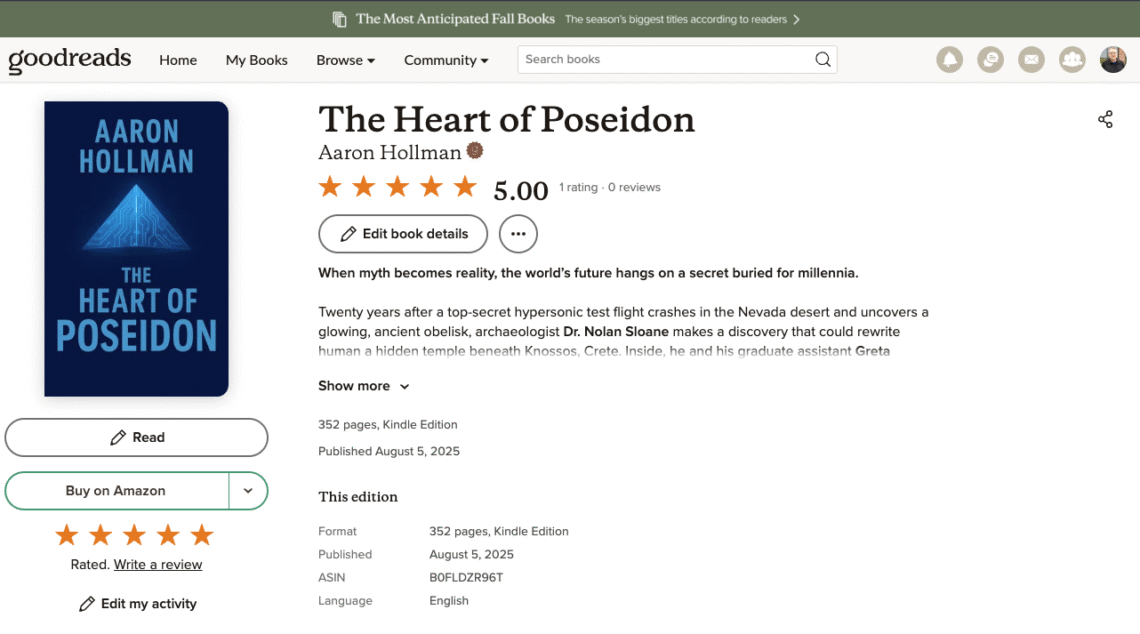Click the search magnifier icon
Viewport: 1140px width, 634px height.
click(822, 60)
